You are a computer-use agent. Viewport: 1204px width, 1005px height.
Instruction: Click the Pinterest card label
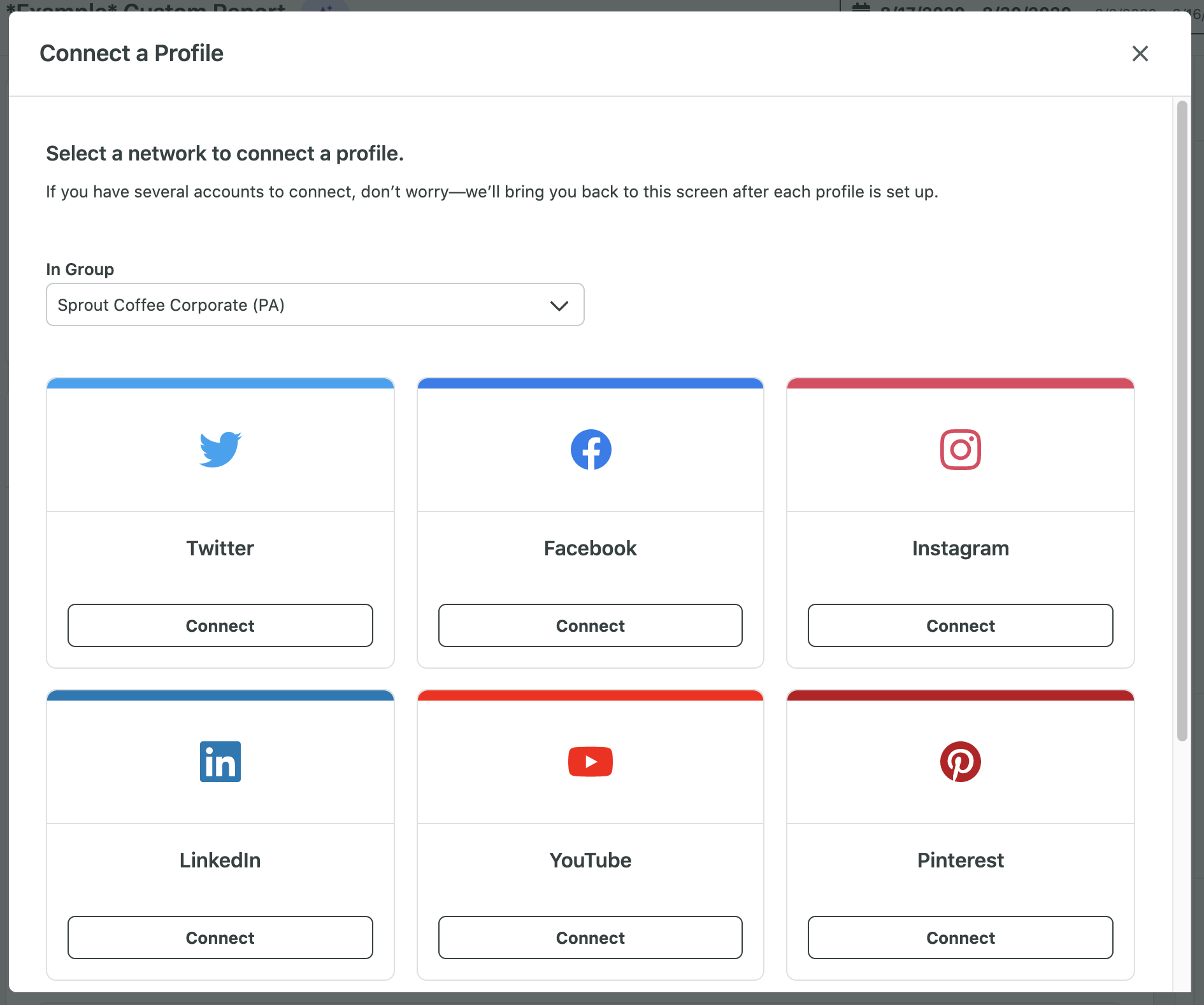[961, 860]
